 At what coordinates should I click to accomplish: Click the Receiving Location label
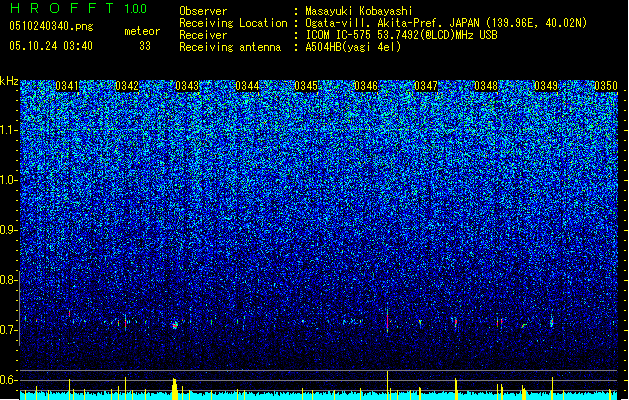pos(233,23)
